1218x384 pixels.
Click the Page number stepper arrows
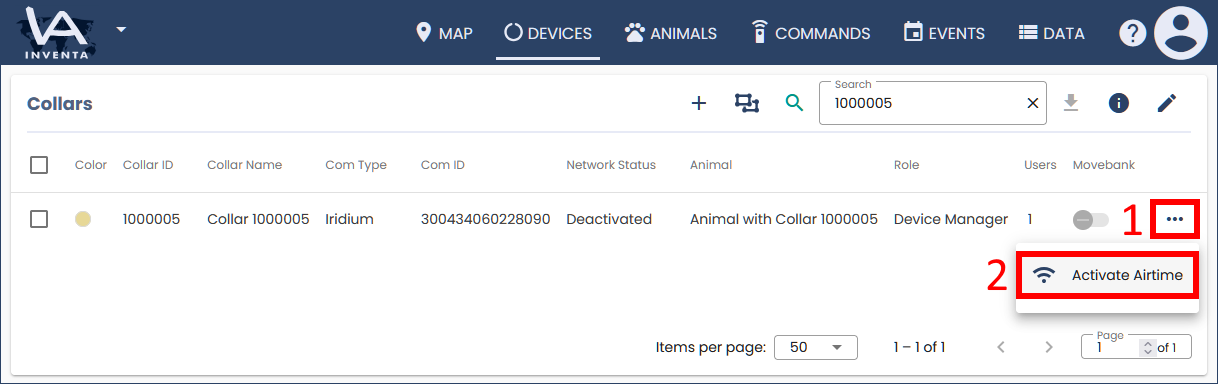(x=1147, y=348)
